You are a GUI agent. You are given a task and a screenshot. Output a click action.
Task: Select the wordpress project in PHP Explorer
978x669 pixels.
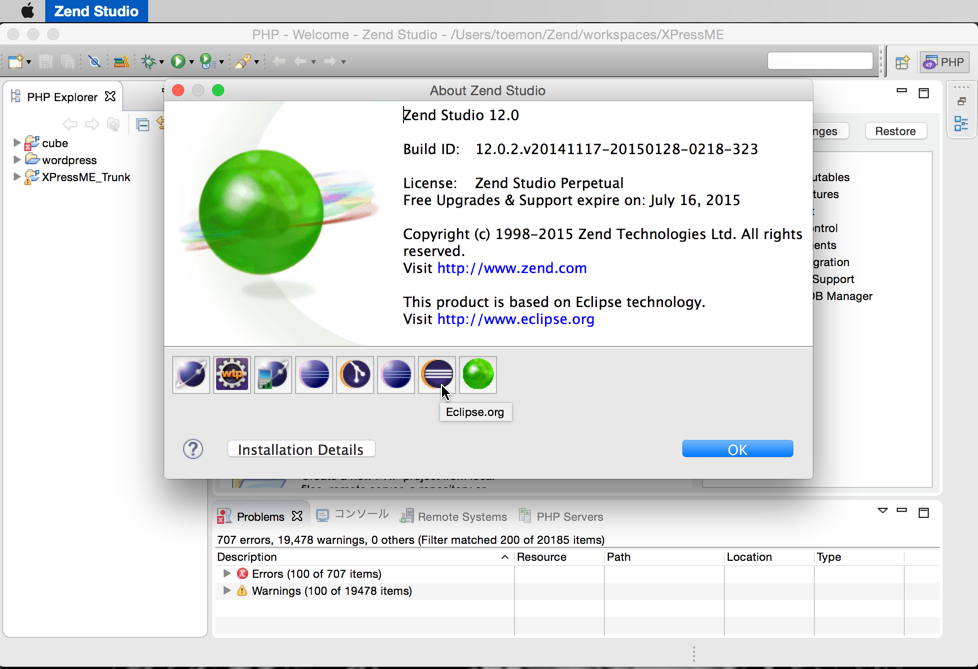click(x=69, y=160)
